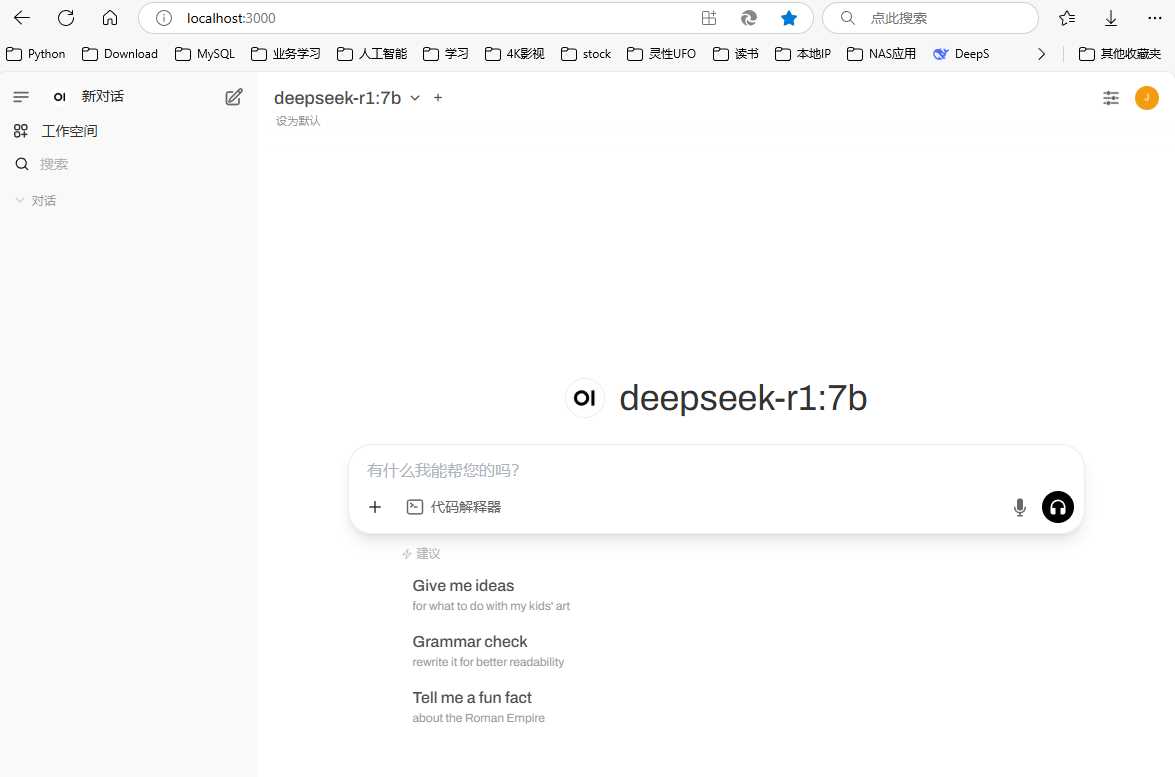The width and height of the screenshot is (1175, 777).
Task: Open the favorites list icon
Action: coord(1067,18)
